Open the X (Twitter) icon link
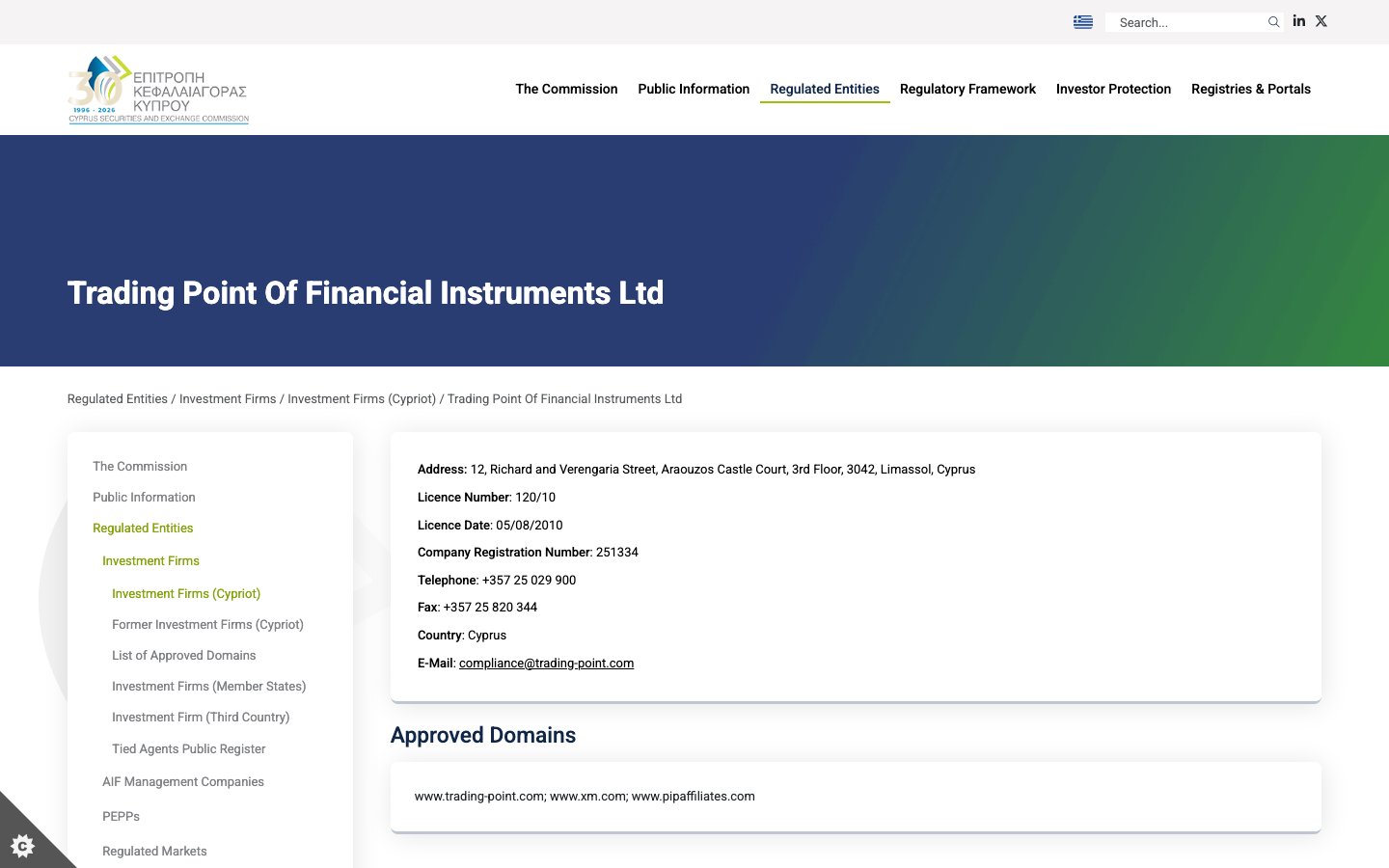1389x868 pixels. click(x=1321, y=21)
